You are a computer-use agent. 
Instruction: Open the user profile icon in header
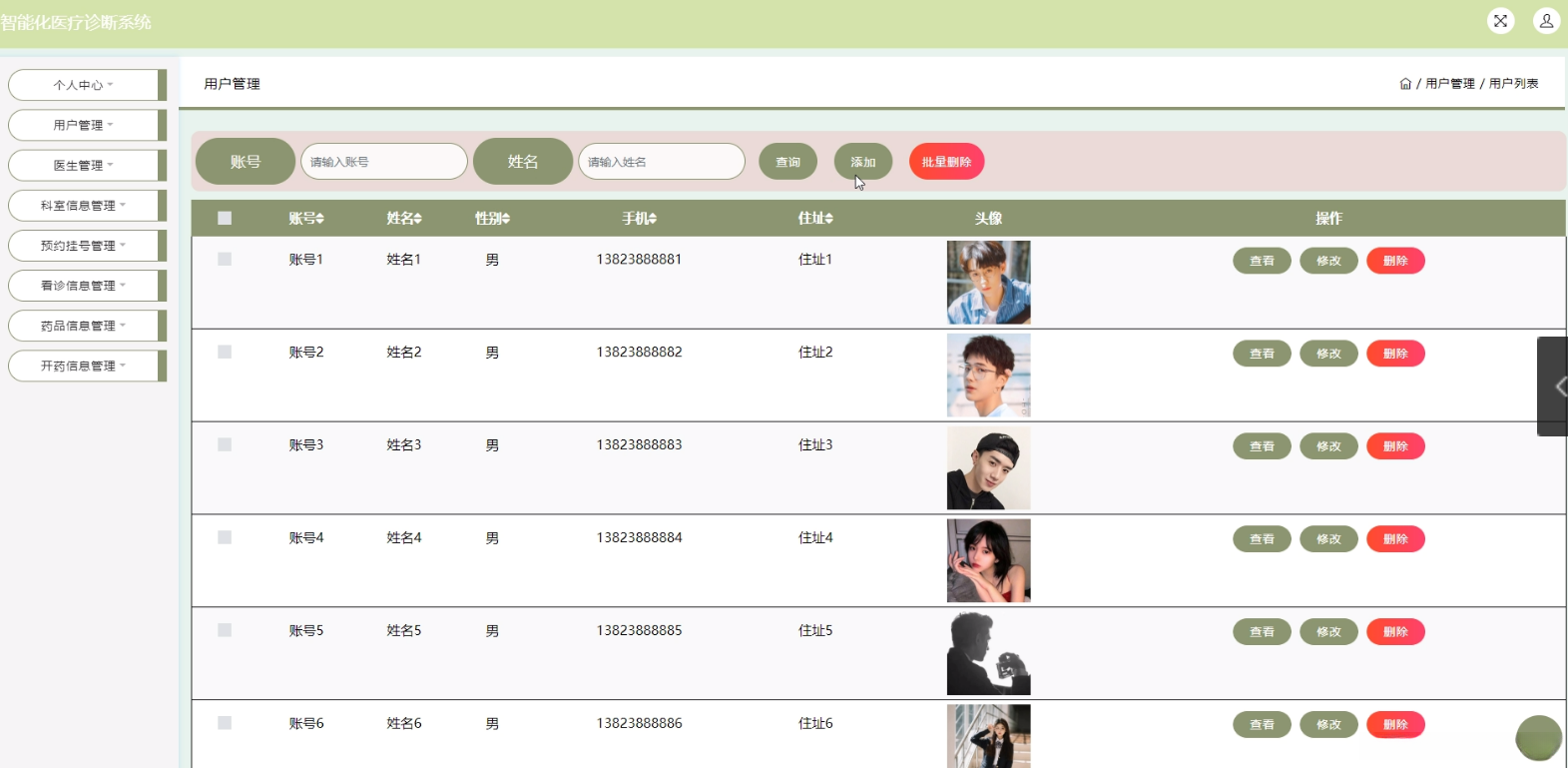tap(1546, 21)
